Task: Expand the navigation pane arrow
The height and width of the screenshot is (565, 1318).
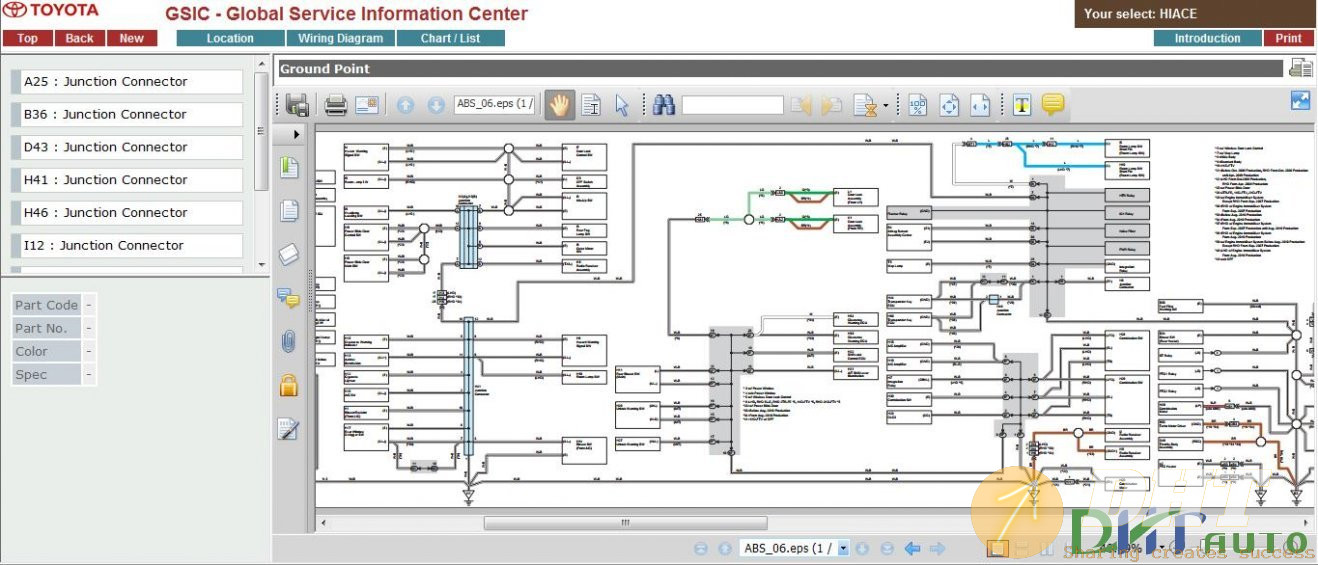Action: point(297,133)
